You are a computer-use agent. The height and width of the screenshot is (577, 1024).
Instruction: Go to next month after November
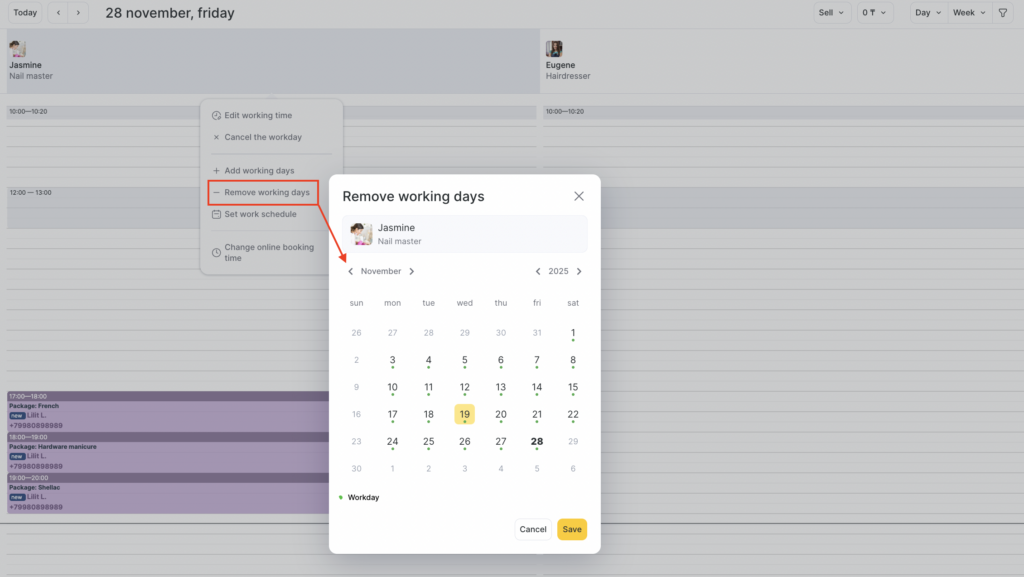[411, 271]
